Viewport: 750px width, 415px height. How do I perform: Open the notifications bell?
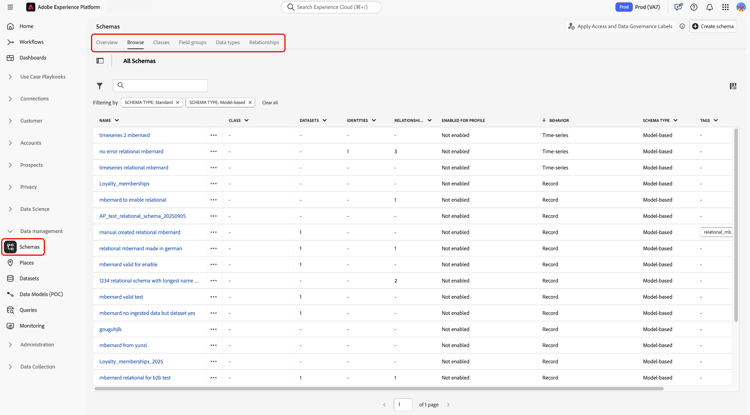point(709,7)
